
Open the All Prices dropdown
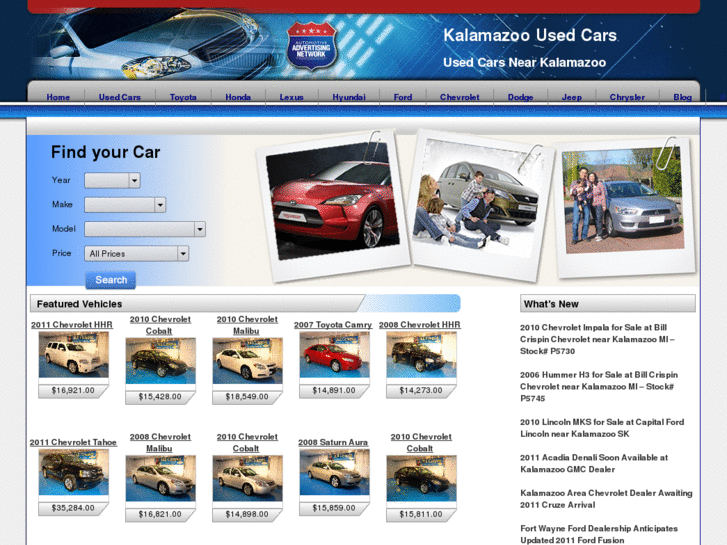[x=136, y=253]
